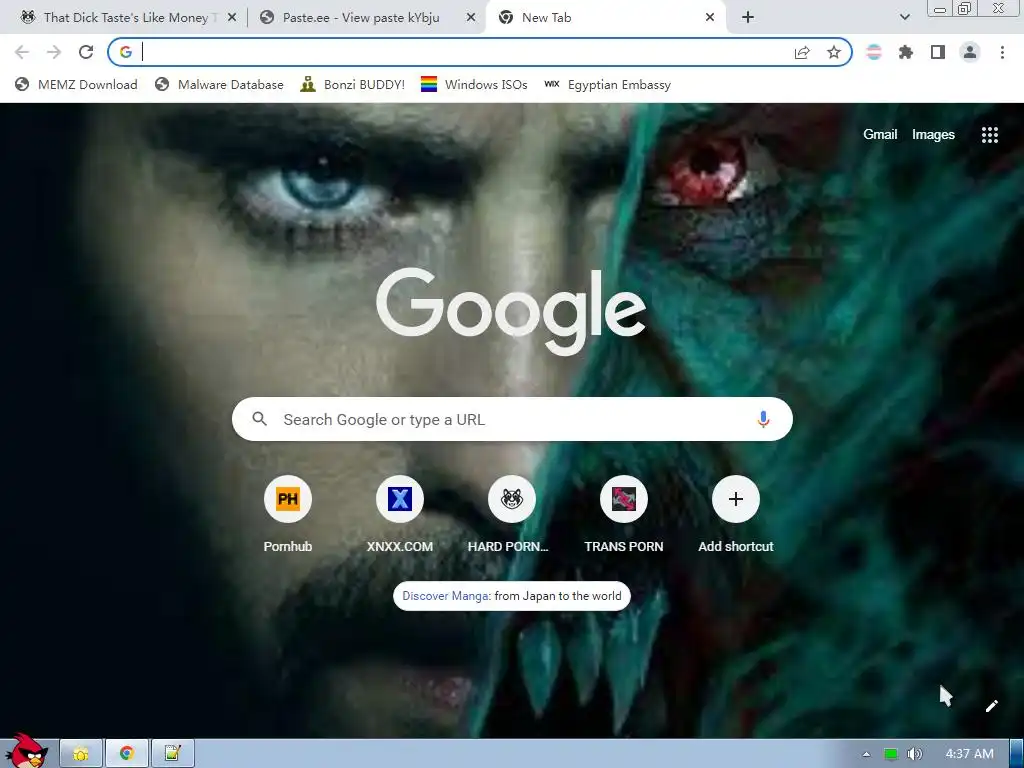Open the Start menu bird icon

[x=26, y=751]
